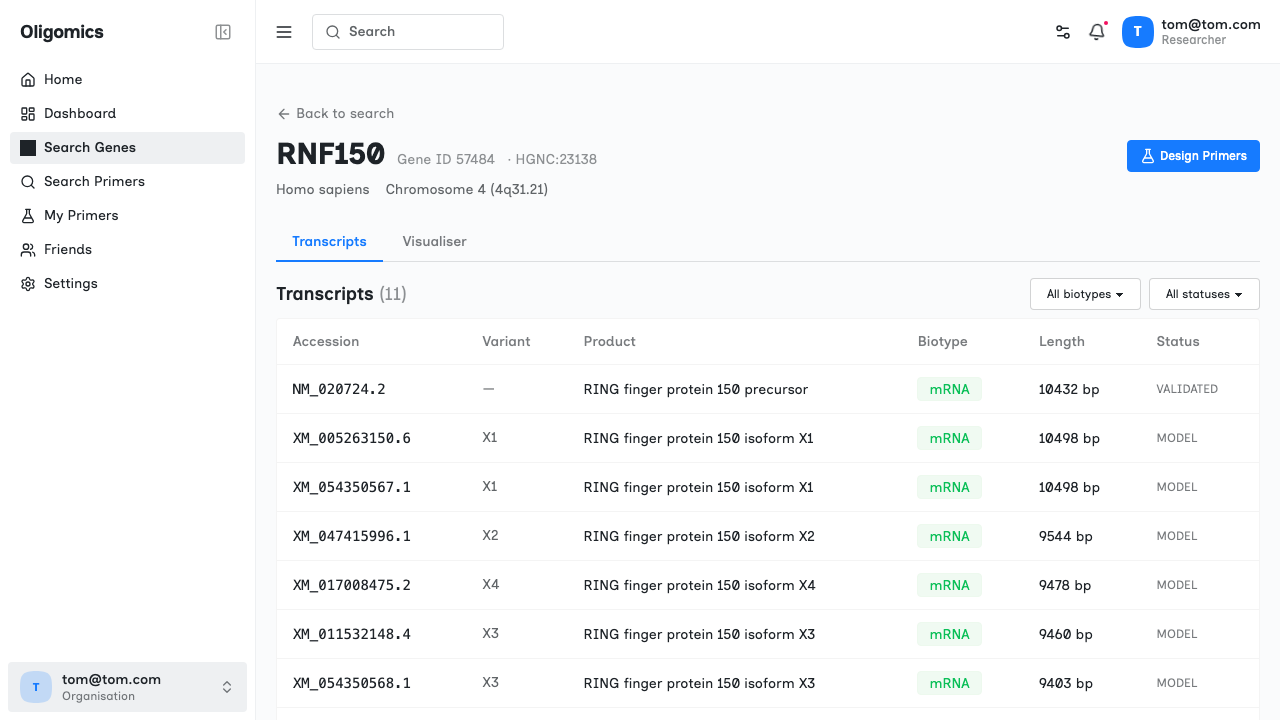Switch to the Visualiser tab
Viewport: 1280px width, 720px height.
click(x=434, y=241)
